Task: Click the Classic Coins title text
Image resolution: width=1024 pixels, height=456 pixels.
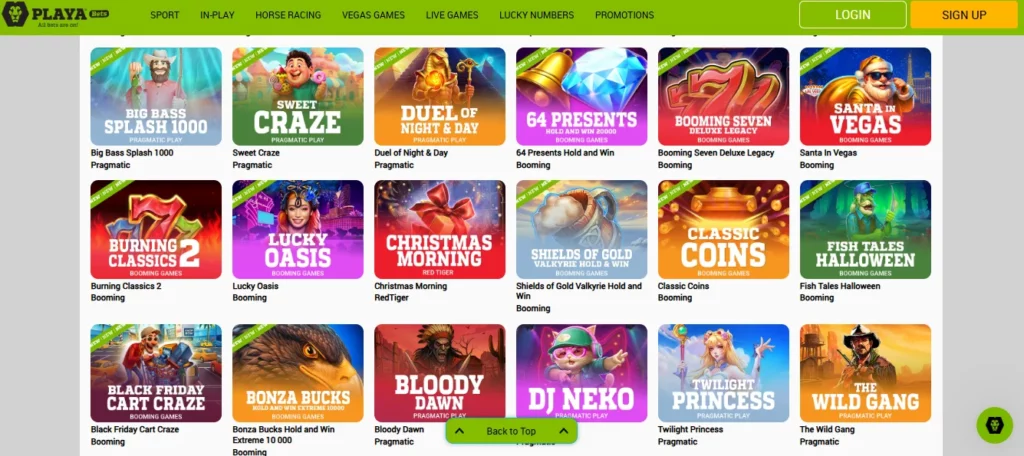Action: click(x=683, y=286)
